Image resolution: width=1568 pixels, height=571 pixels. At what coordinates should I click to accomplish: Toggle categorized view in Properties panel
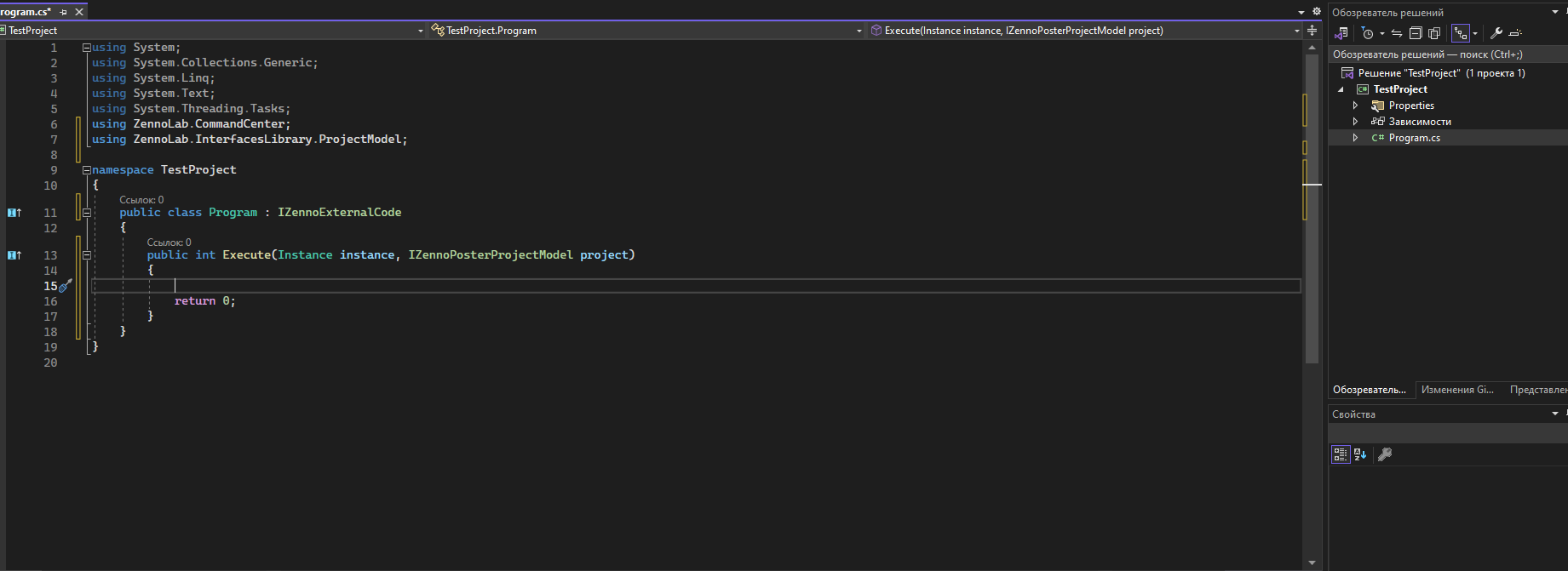point(1341,454)
